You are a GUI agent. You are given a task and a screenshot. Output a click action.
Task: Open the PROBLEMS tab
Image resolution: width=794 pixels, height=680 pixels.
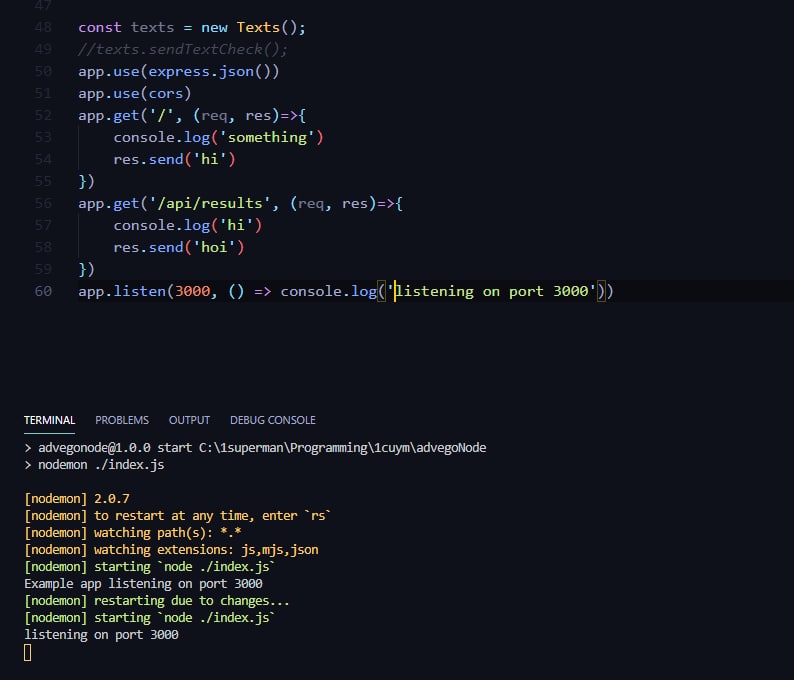[x=122, y=420]
